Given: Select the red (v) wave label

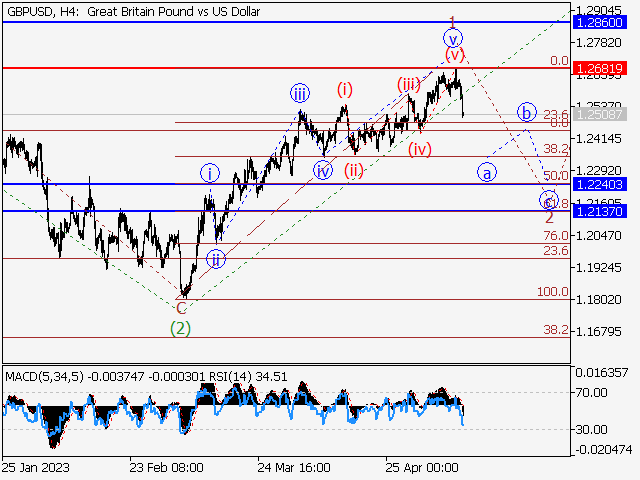Looking at the screenshot, I should click(x=455, y=54).
